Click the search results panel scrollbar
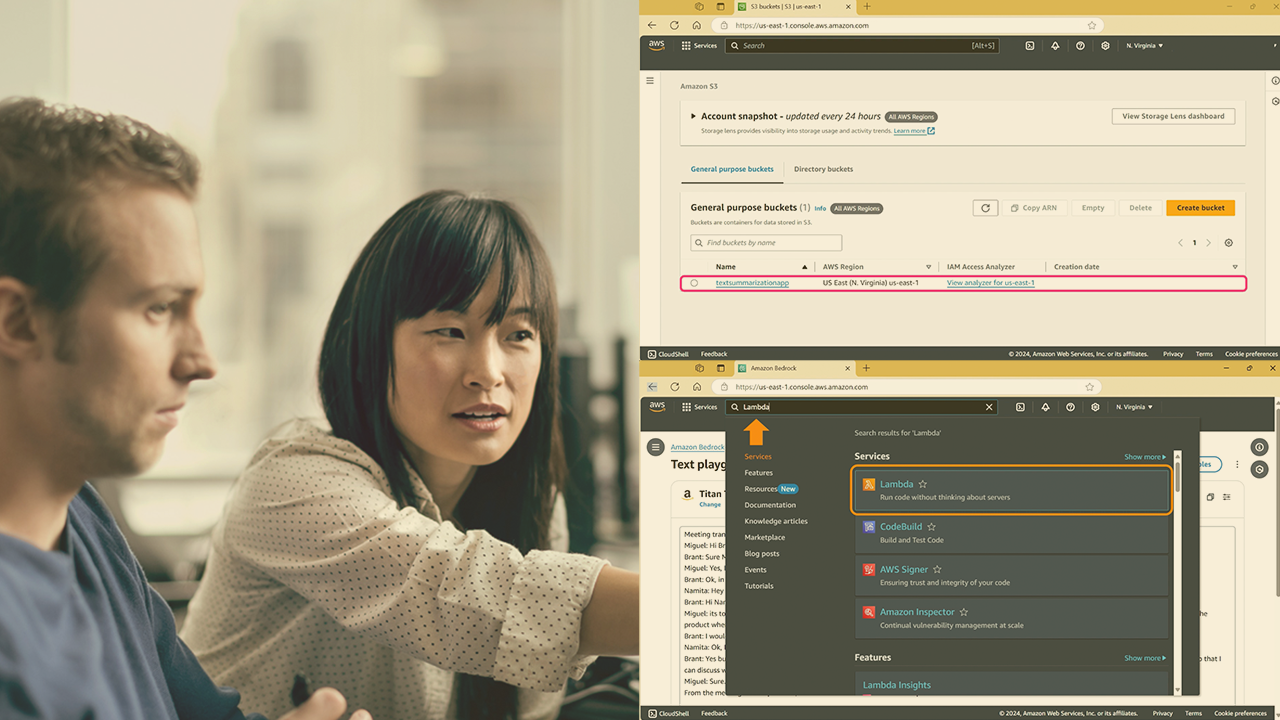This screenshot has height=720, width=1280. 1177,479
